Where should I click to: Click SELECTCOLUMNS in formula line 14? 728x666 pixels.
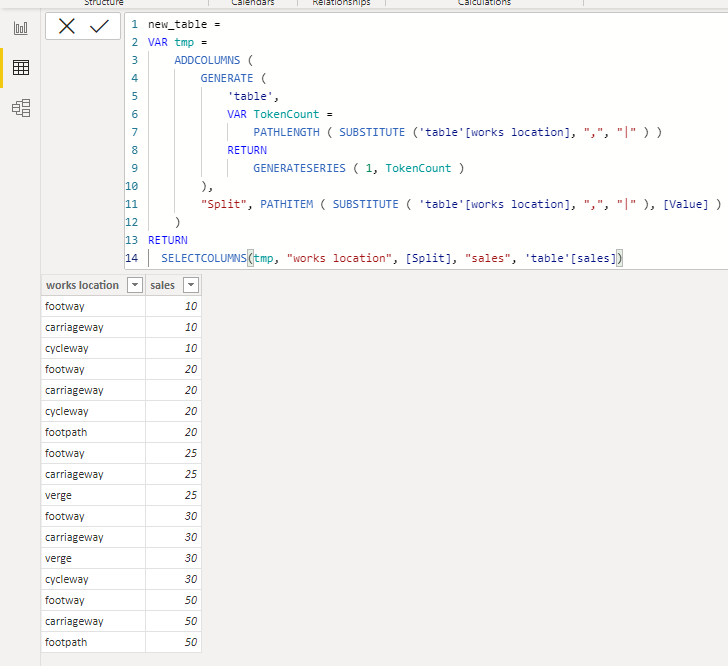tap(203, 258)
